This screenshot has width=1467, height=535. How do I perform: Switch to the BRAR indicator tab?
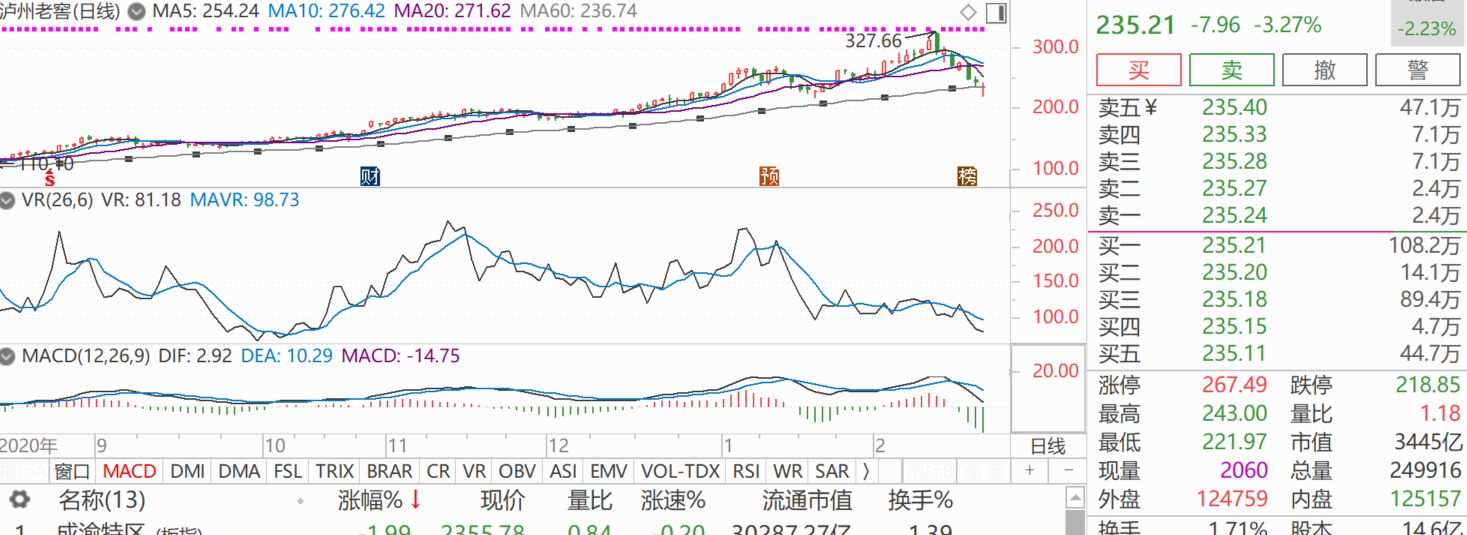point(389,470)
